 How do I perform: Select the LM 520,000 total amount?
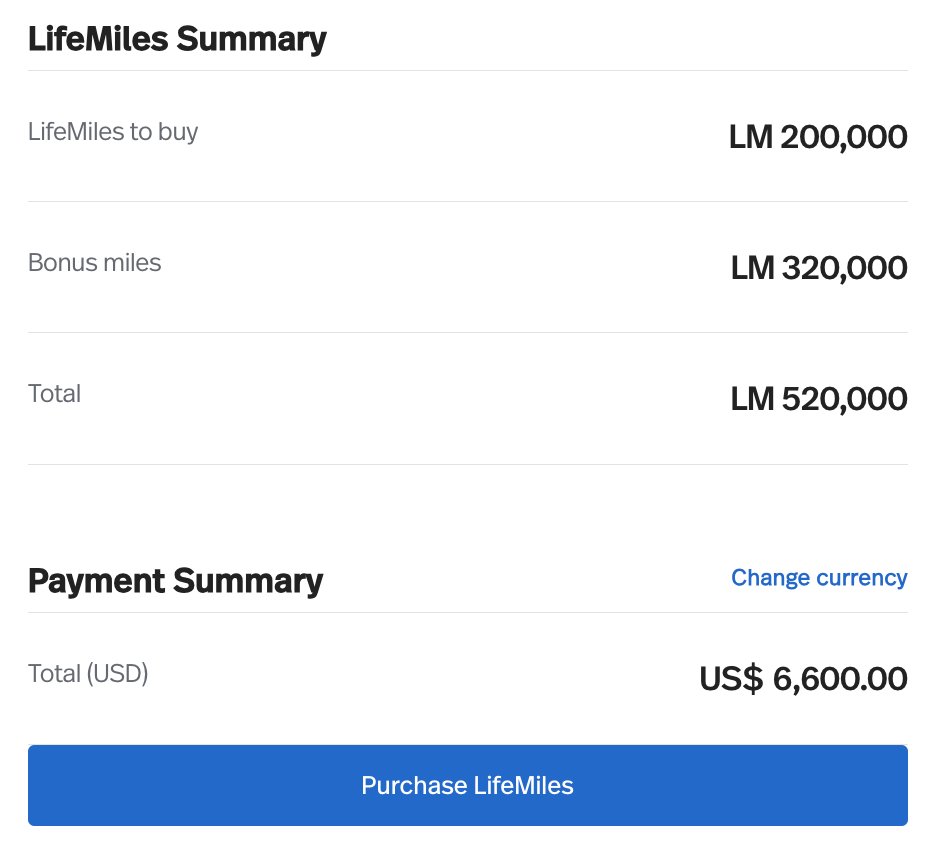pyautogui.click(x=818, y=398)
